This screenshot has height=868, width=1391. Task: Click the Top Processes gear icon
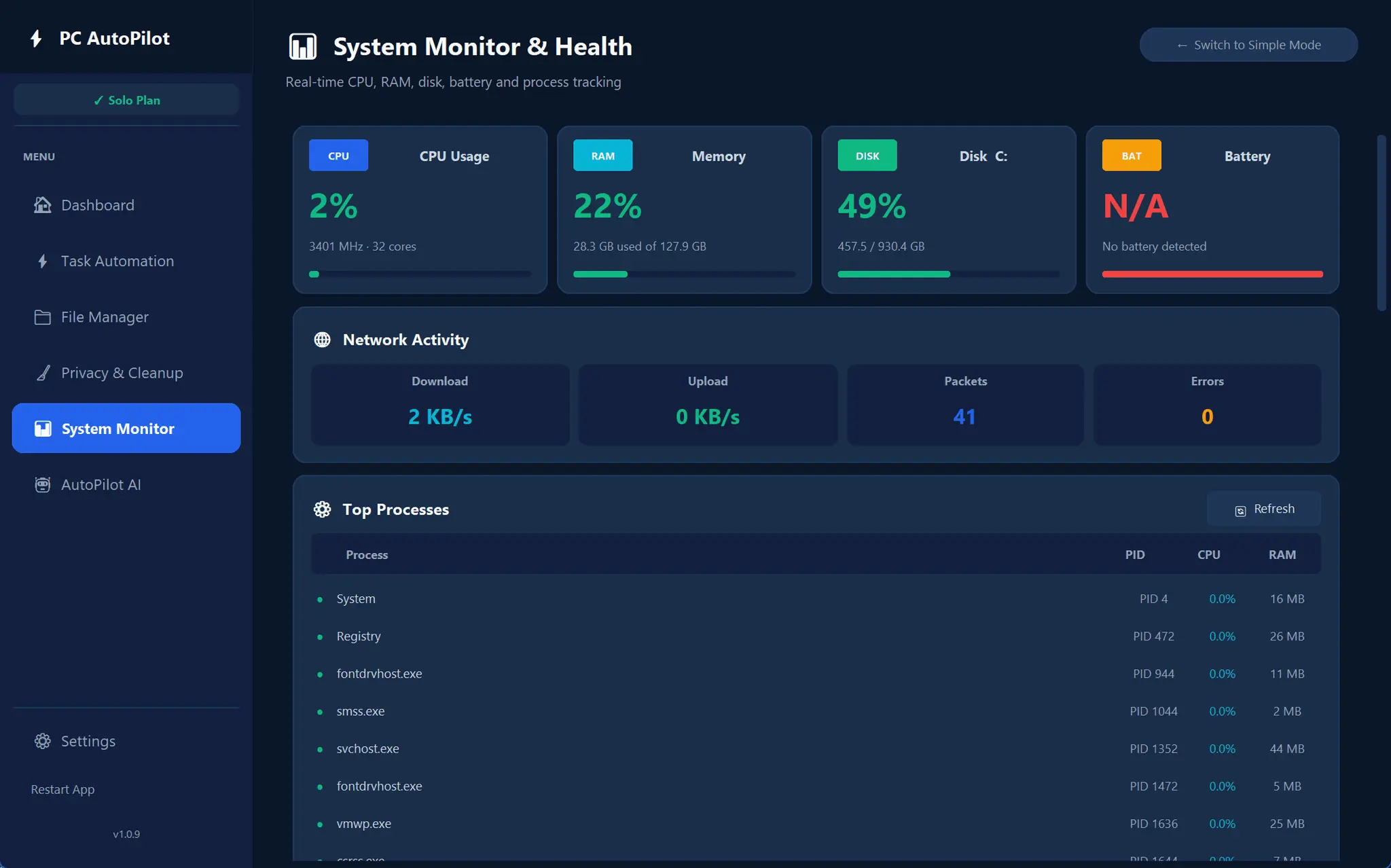[323, 509]
